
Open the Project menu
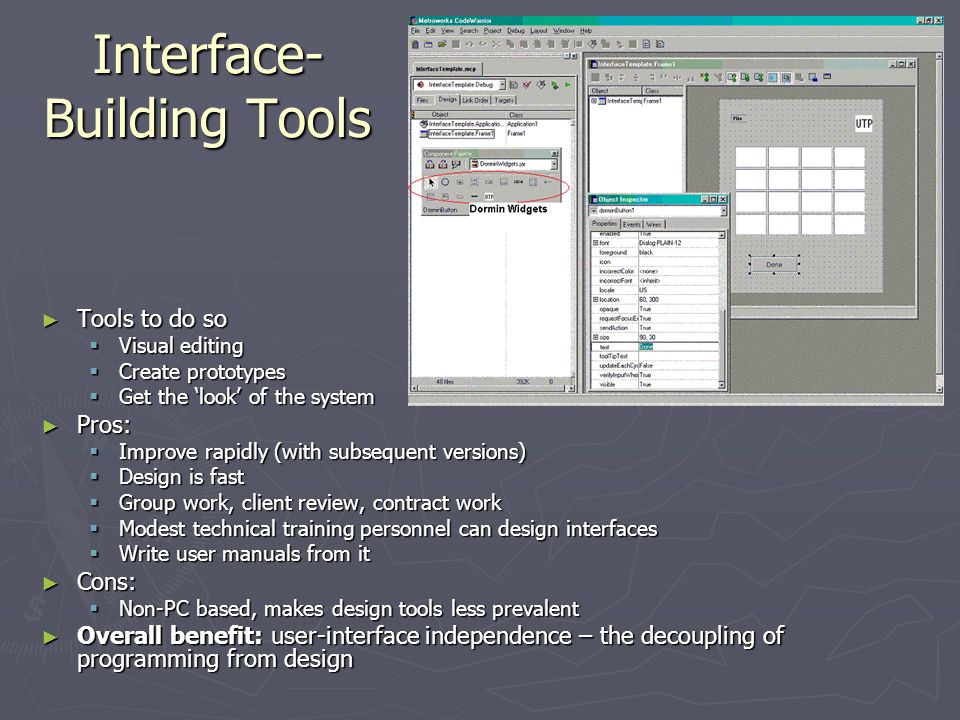click(492, 31)
